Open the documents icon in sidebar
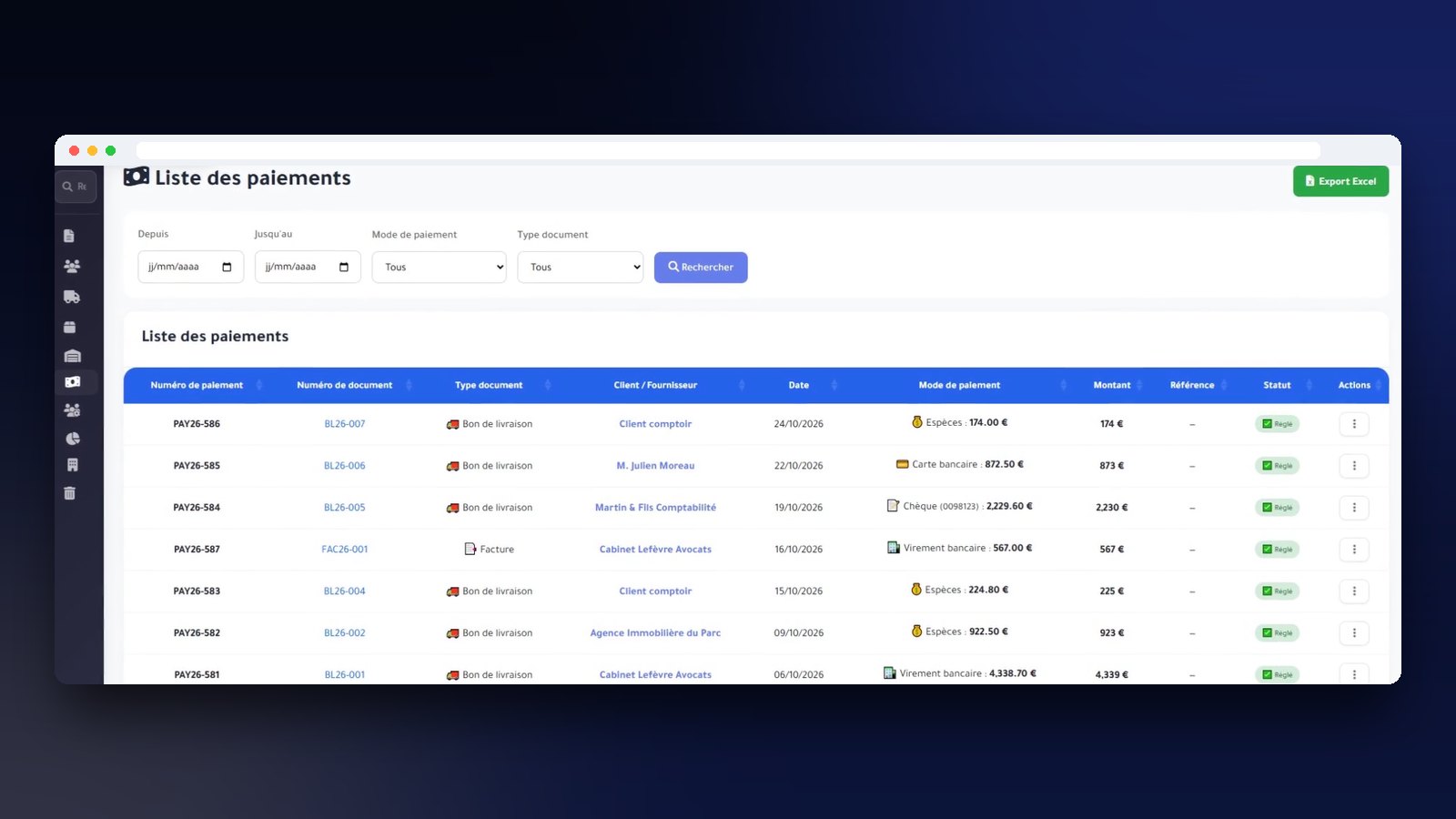This screenshot has width=1456, height=819. pos(69,236)
